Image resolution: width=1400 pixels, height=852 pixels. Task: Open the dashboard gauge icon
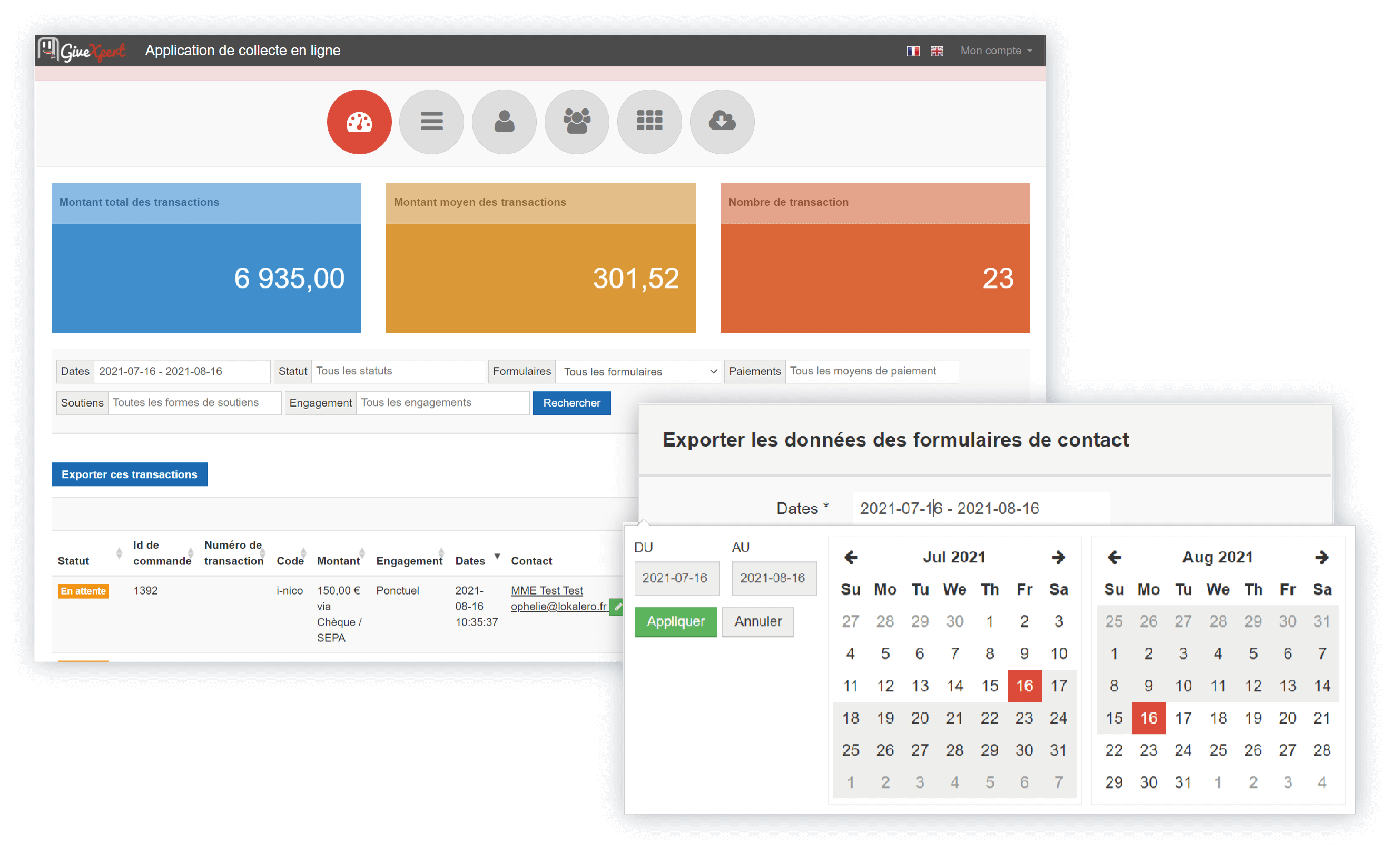point(359,122)
